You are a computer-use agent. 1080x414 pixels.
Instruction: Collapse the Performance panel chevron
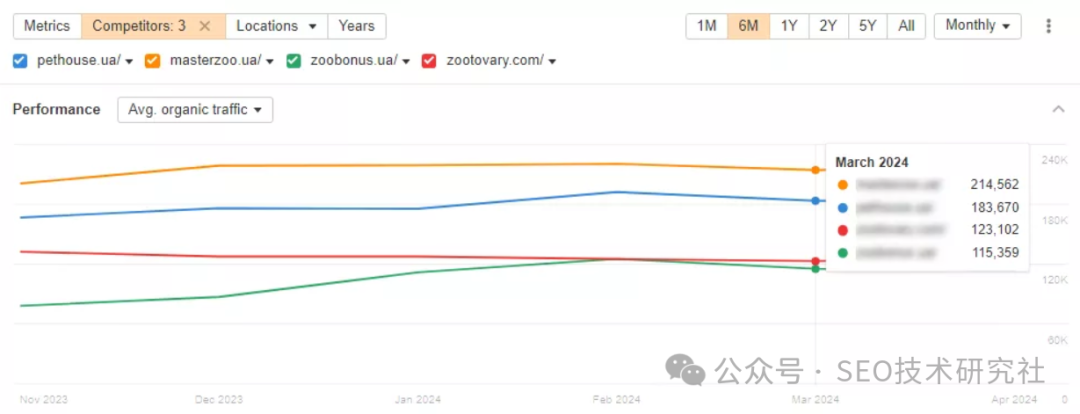pos(1059,109)
